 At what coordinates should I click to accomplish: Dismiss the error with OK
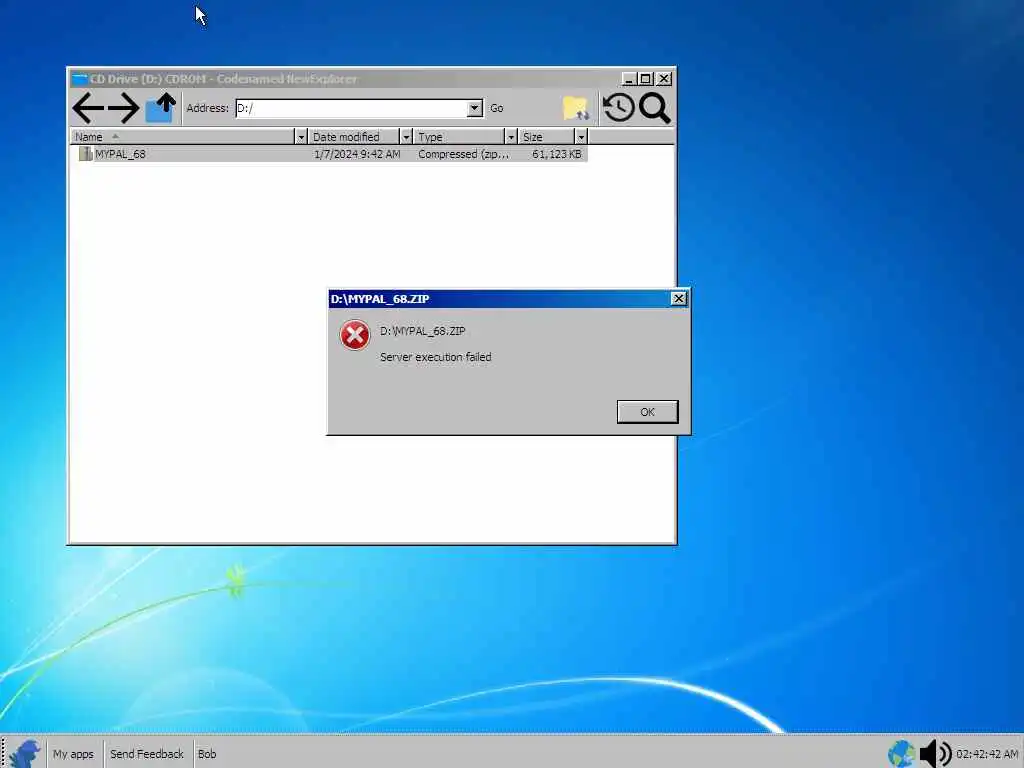pos(647,412)
